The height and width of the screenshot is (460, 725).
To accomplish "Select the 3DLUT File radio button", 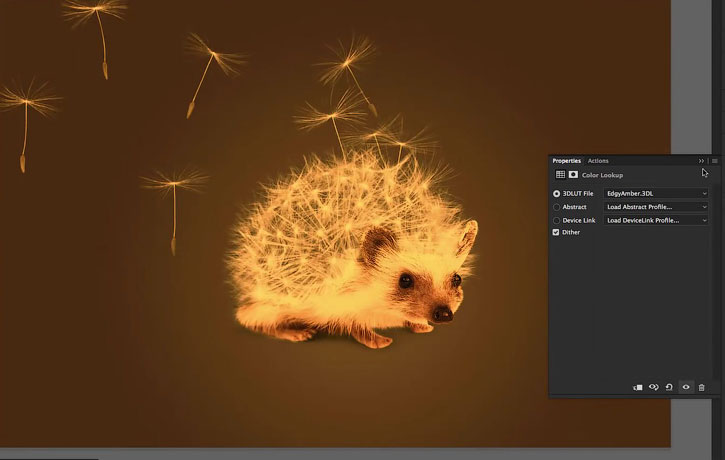I will tap(557, 194).
